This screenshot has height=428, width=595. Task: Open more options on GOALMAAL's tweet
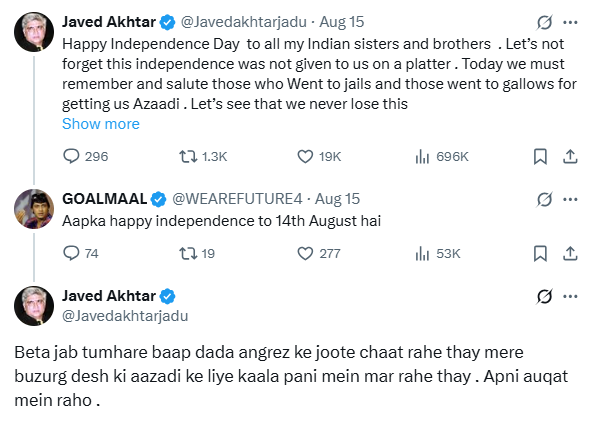(570, 199)
